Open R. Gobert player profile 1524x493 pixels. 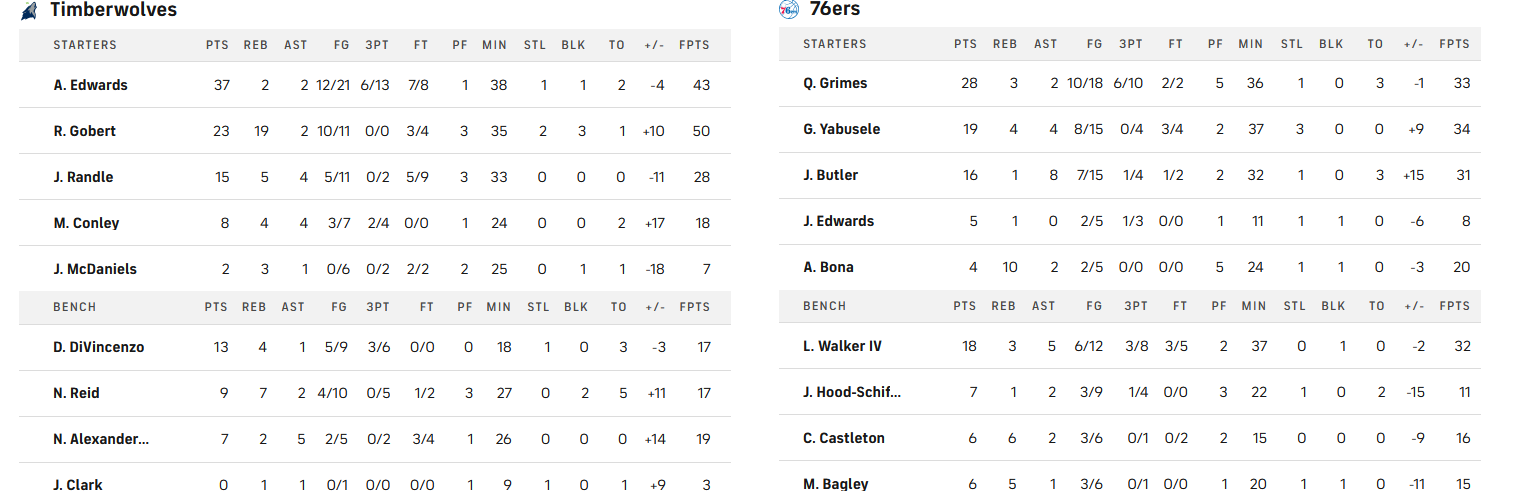(x=84, y=131)
